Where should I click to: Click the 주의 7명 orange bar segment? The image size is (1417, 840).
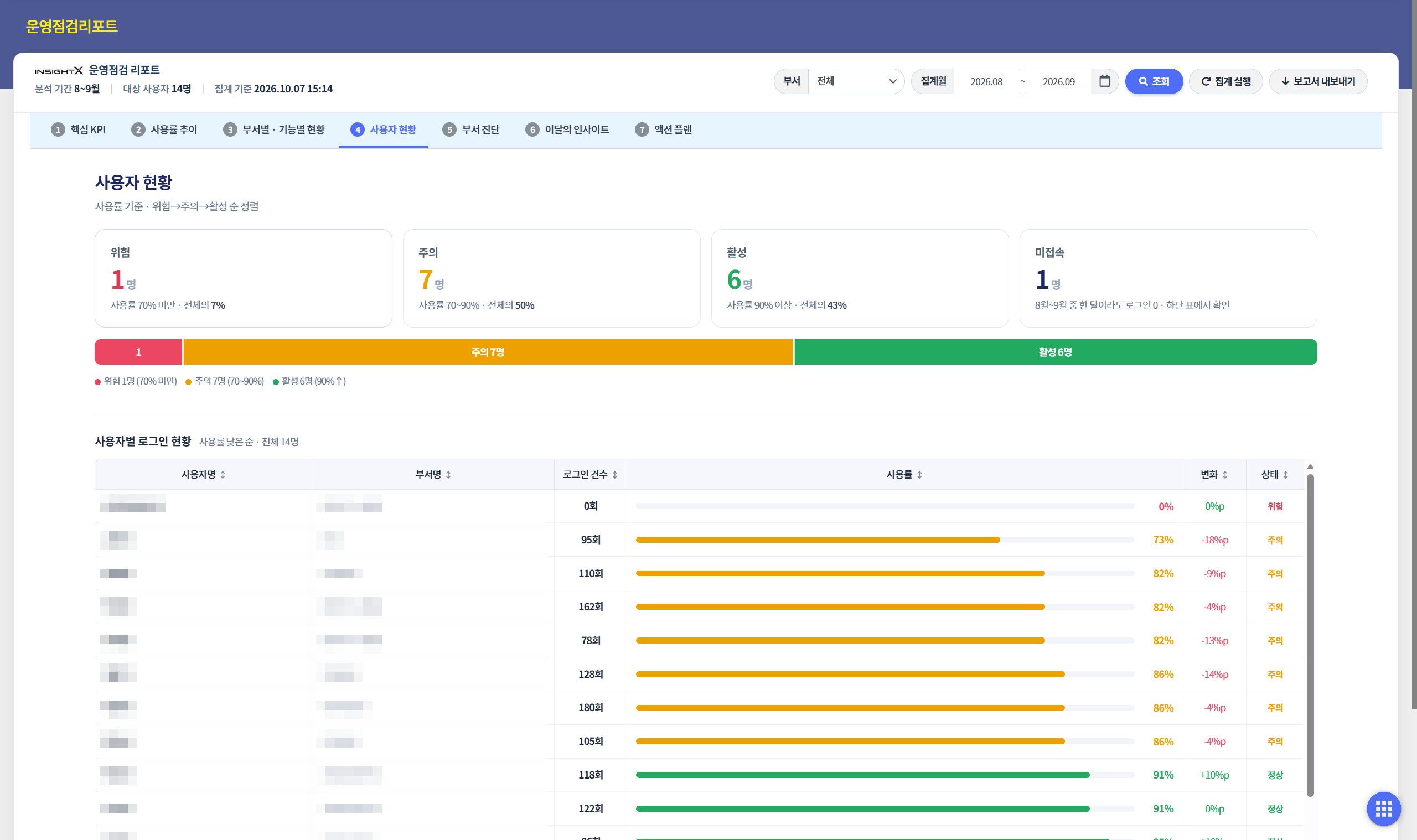click(x=488, y=351)
